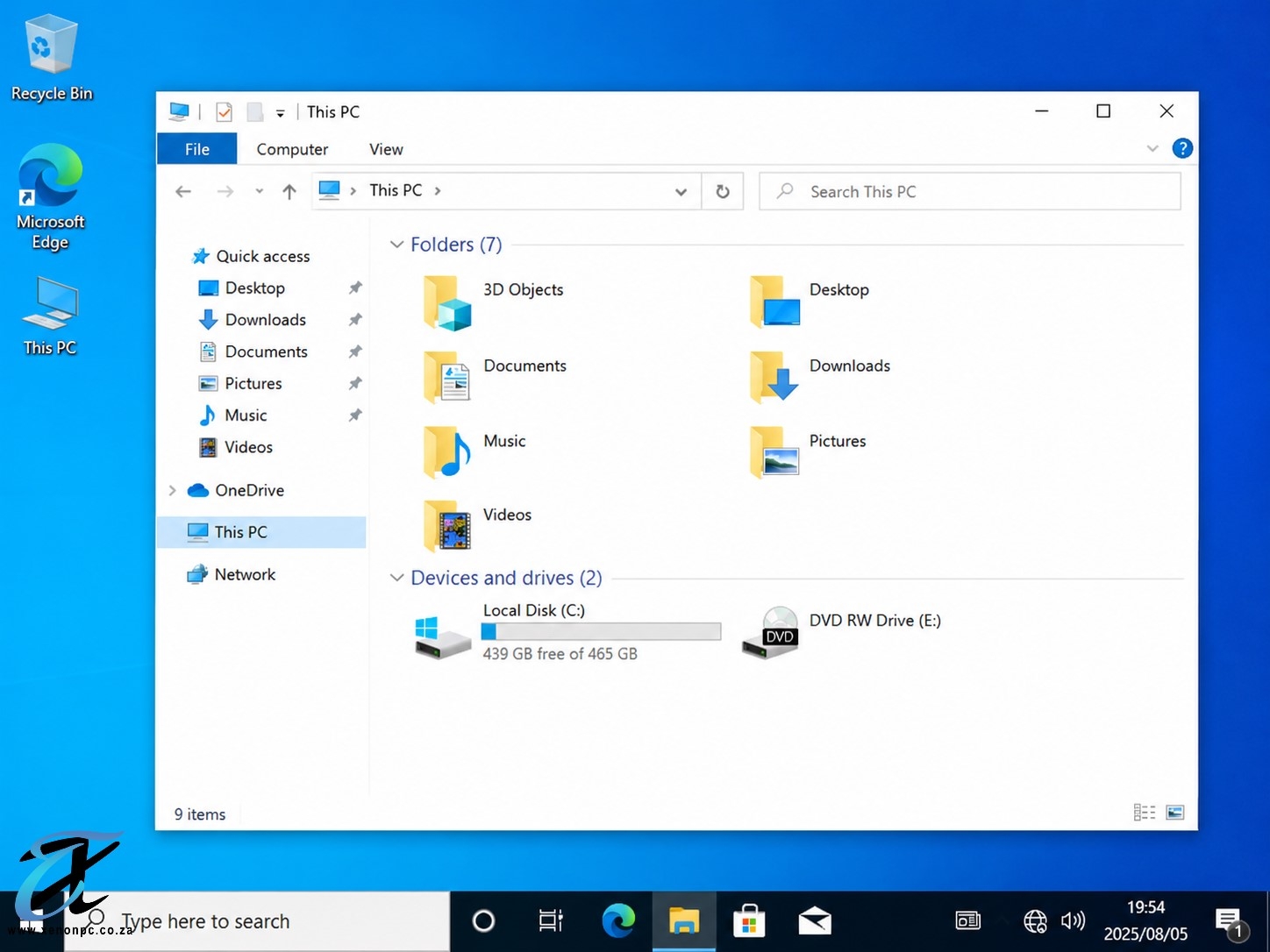1270x952 pixels.
Task: Switch to Large icons view button
Action: (x=1175, y=813)
